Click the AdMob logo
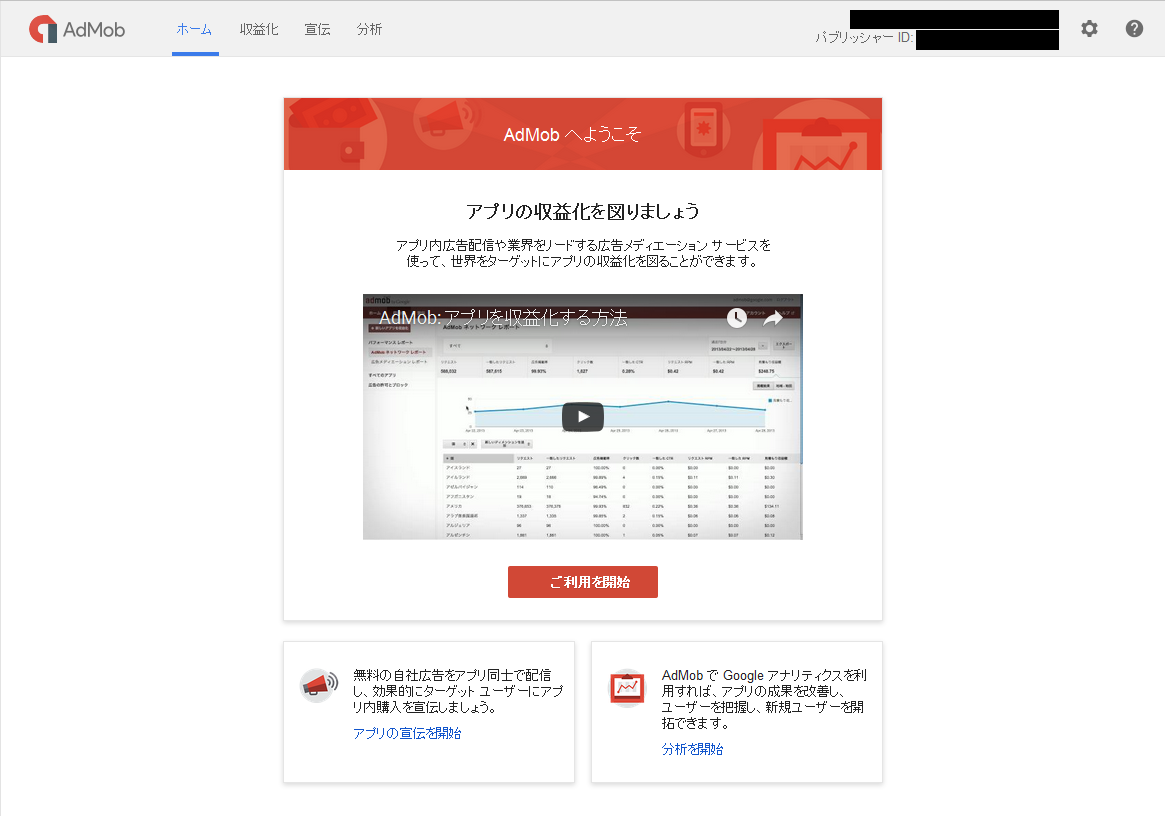This screenshot has height=816, width=1165. (77, 29)
